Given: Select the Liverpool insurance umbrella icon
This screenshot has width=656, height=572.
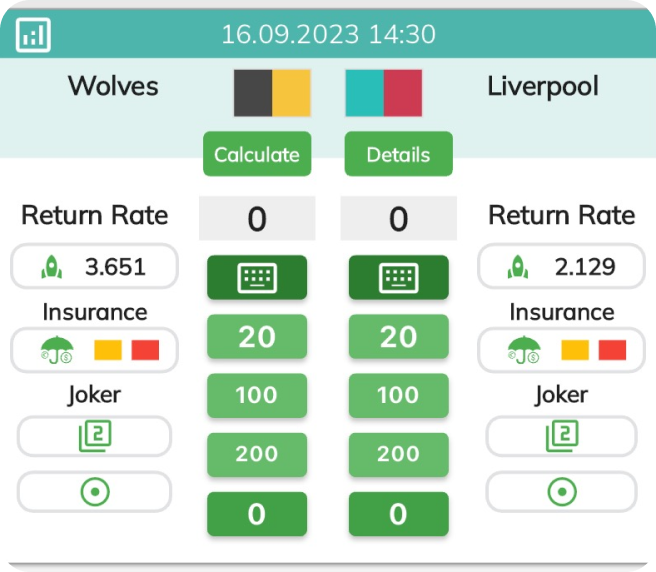Looking at the screenshot, I should [524, 350].
